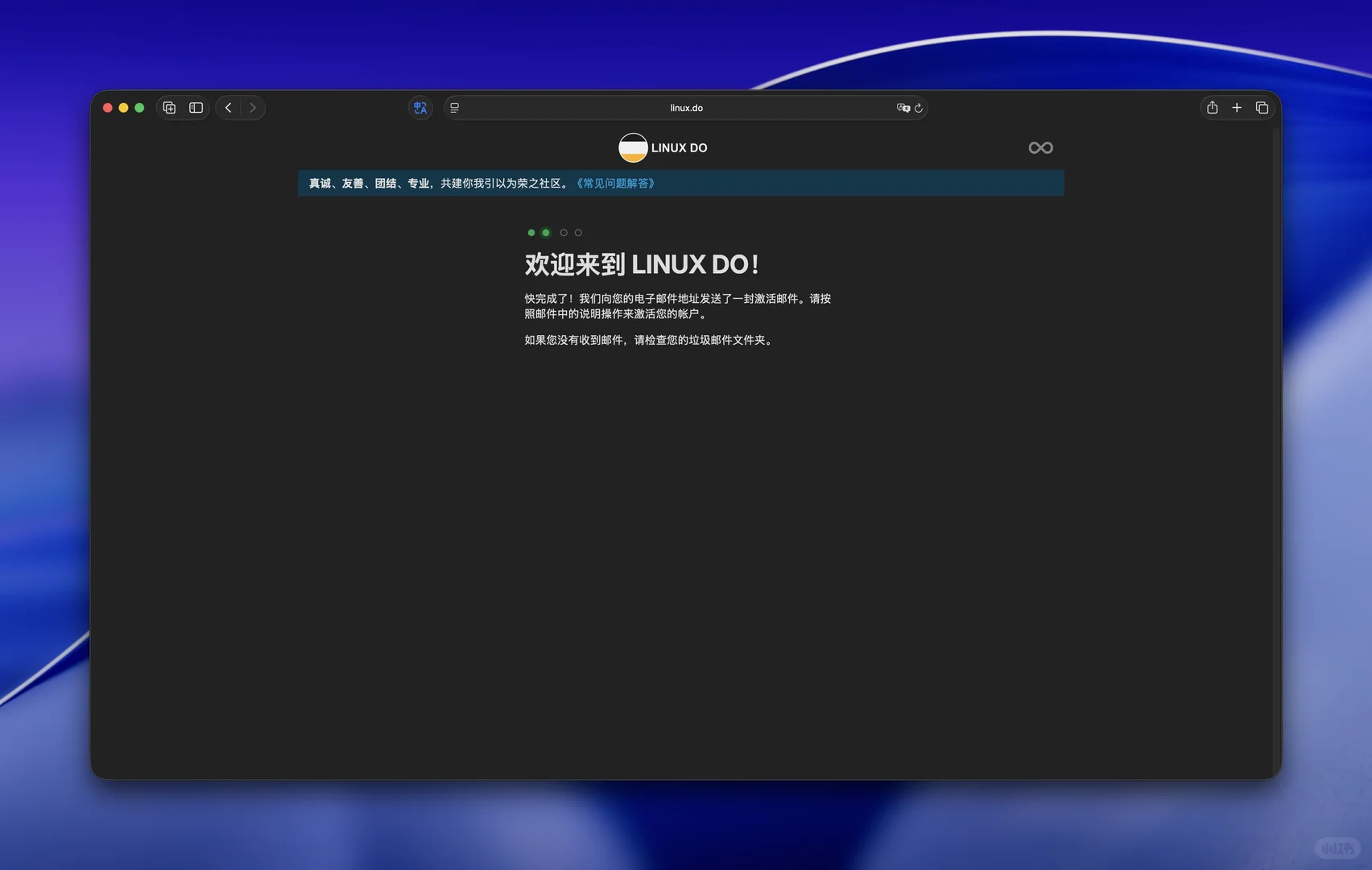Viewport: 1372px width, 870px height.
Task: Navigate forward in browsing history
Action: 254,107
